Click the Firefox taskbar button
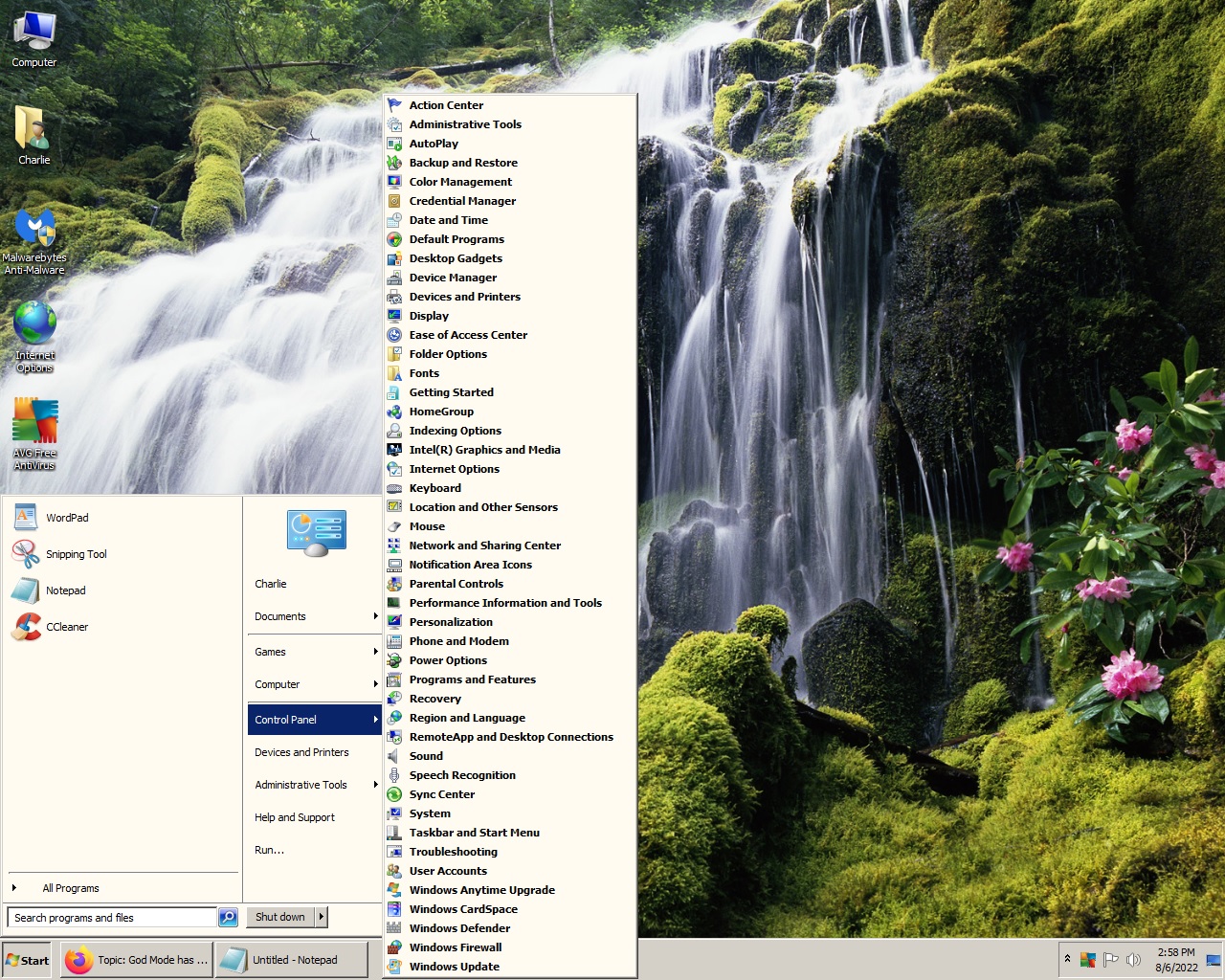Image resolution: width=1225 pixels, height=980 pixels. (136, 960)
